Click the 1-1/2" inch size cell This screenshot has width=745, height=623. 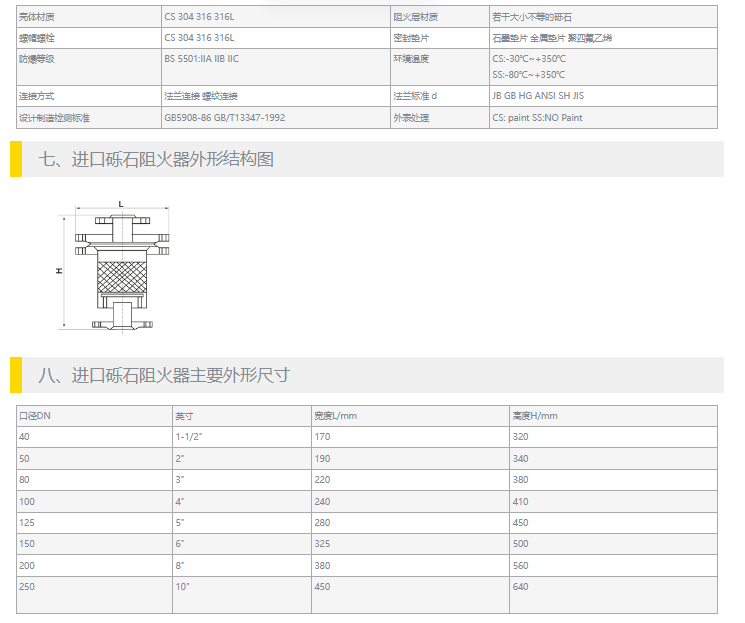tap(189, 436)
